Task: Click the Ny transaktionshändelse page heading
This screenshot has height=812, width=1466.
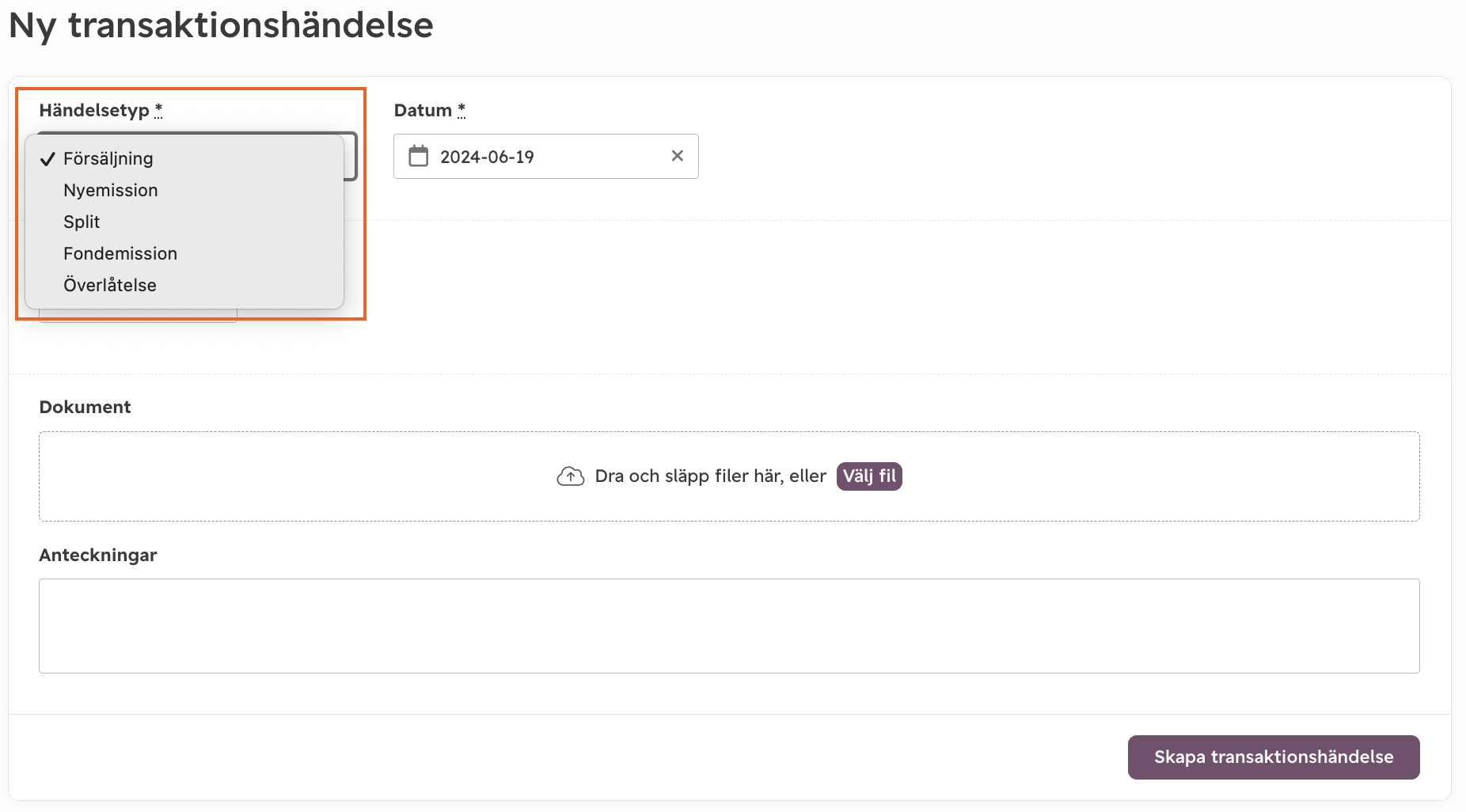Action: click(221, 26)
